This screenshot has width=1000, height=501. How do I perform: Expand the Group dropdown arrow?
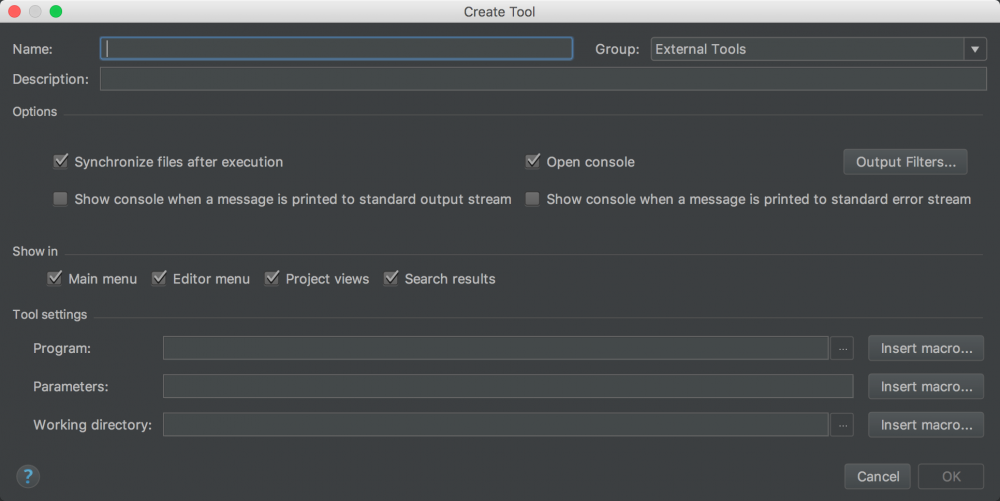coord(974,49)
